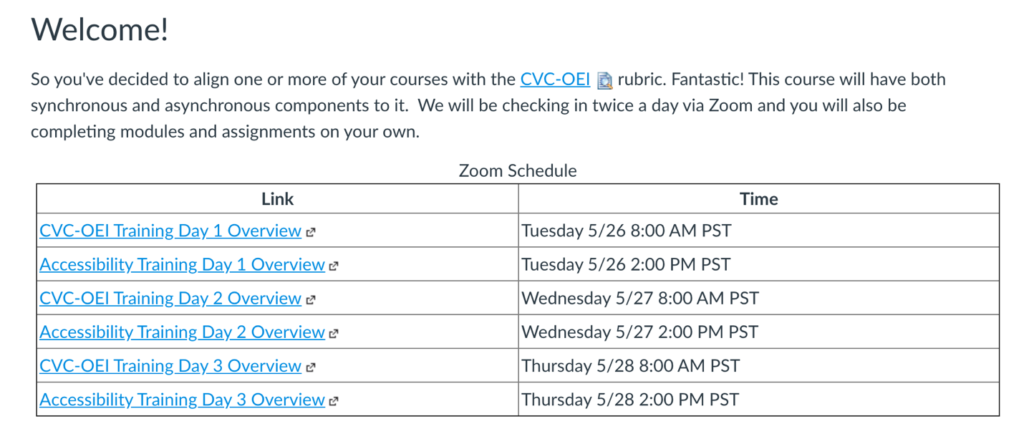Open Accessibility Training Day 3 Overview link
This screenshot has height=434, width=1024.
[182, 400]
